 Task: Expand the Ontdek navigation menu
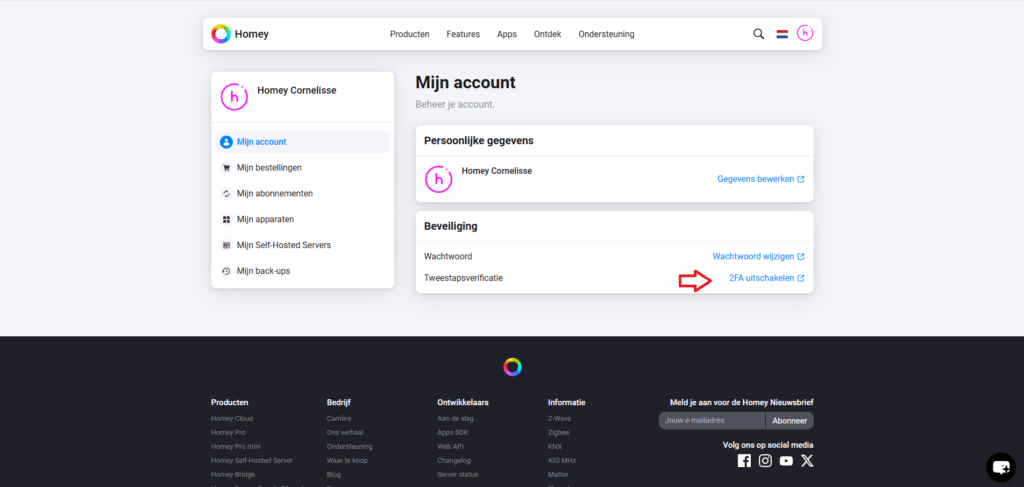coord(547,34)
